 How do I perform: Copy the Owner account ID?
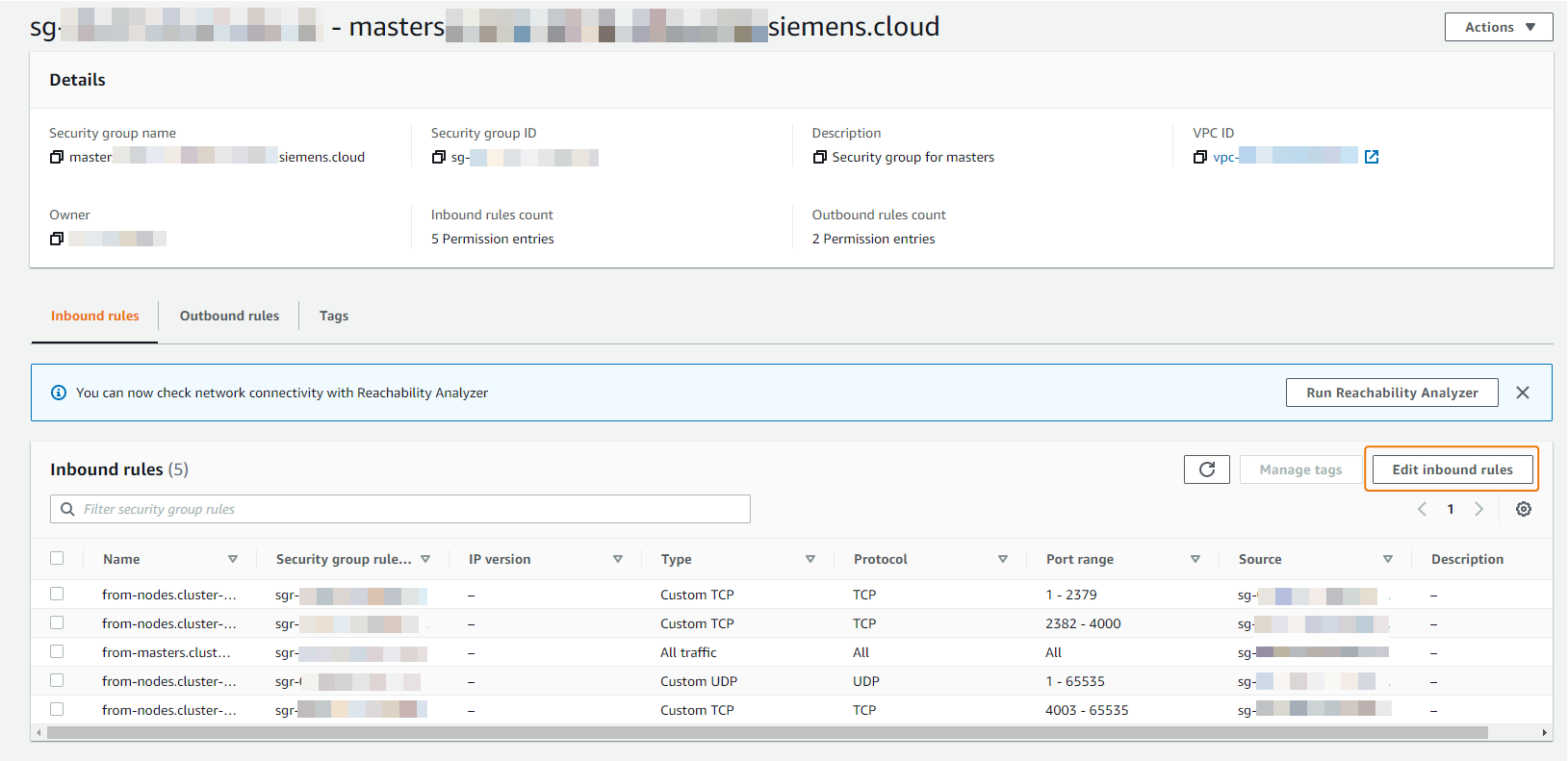[x=57, y=239]
